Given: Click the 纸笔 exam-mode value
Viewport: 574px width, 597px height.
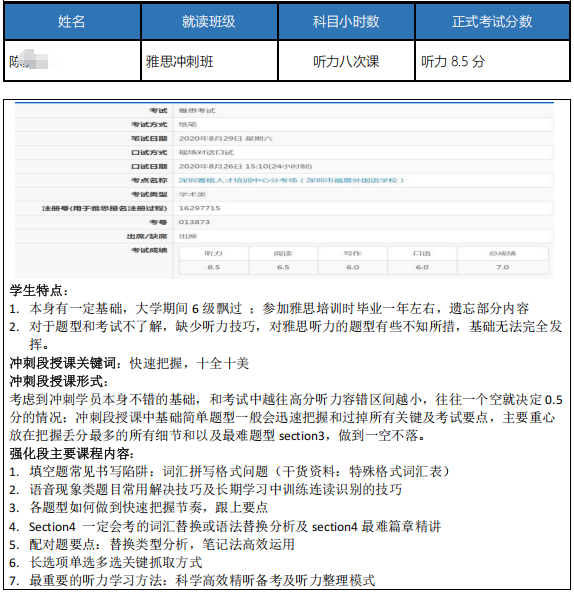Looking at the screenshot, I should [x=188, y=125].
